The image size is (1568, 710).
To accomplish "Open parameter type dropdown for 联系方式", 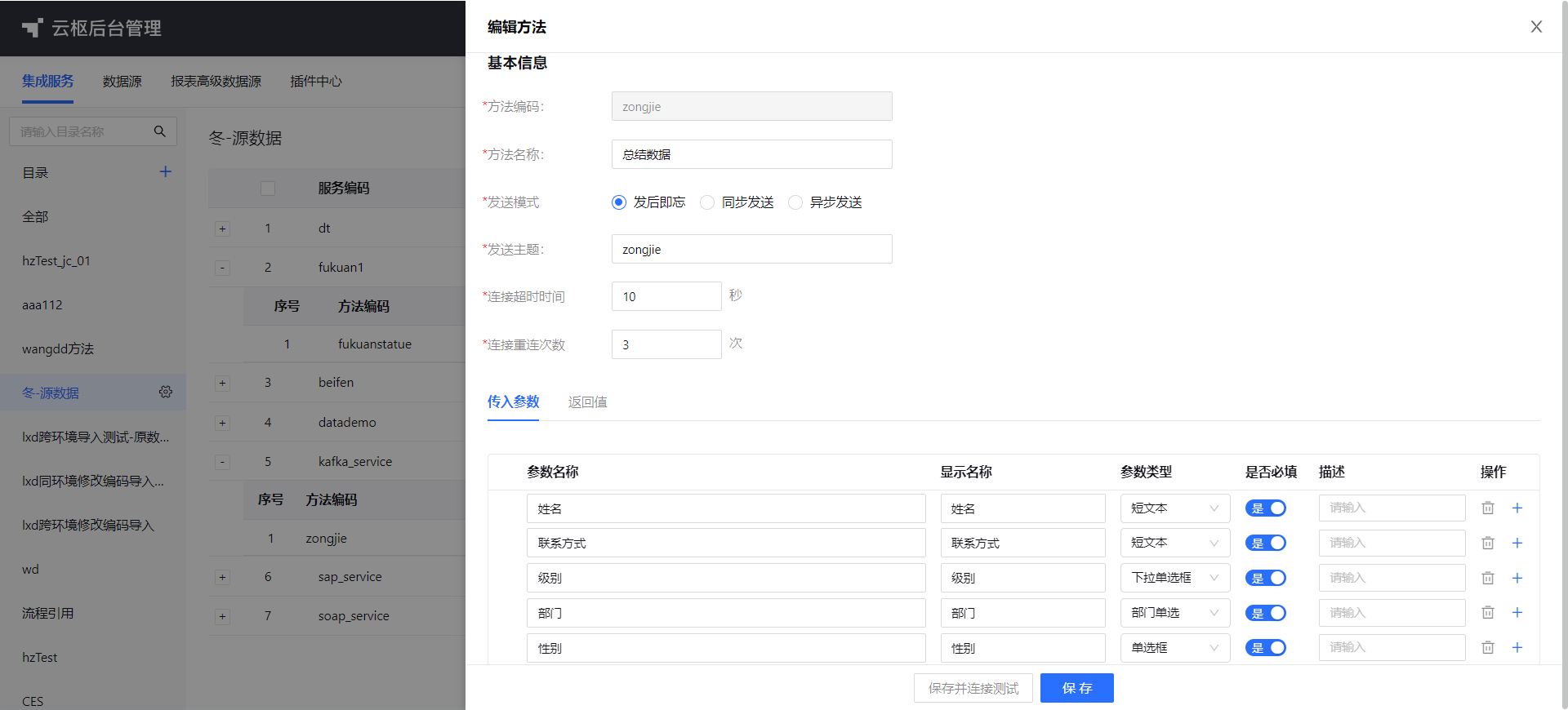I will tap(1175, 543).
